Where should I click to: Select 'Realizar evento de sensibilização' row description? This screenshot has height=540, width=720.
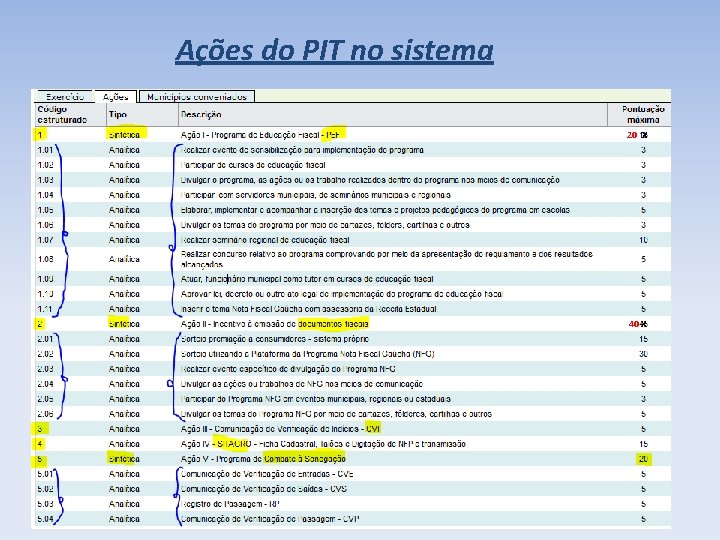(302, 150)
